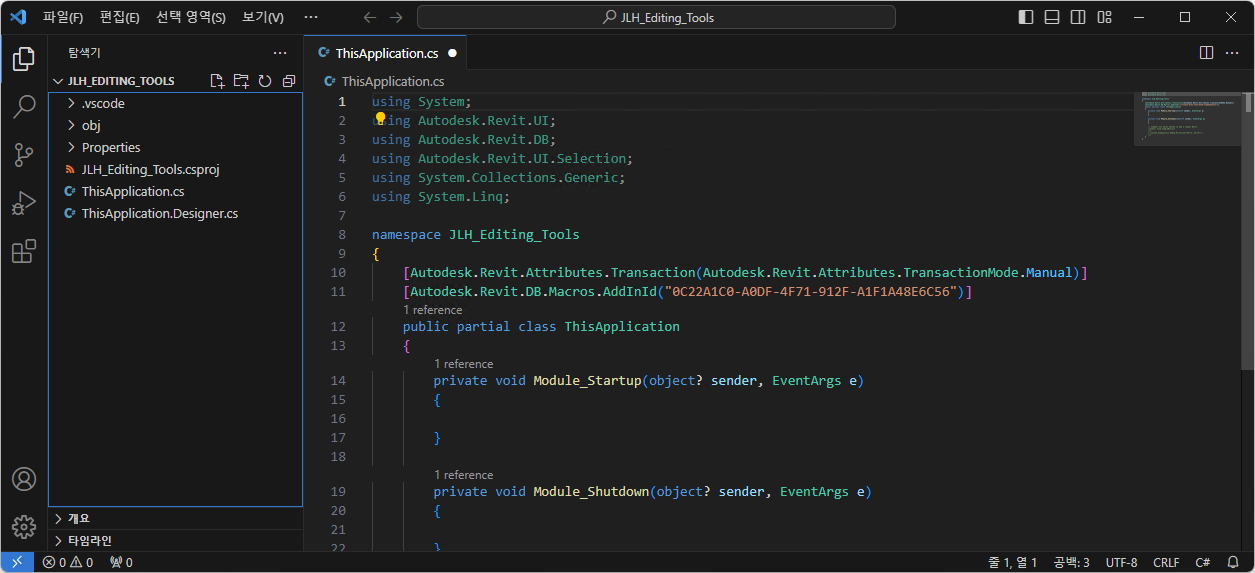Click line number 12 in gutter
The image size is (1255, 573).
338,326
